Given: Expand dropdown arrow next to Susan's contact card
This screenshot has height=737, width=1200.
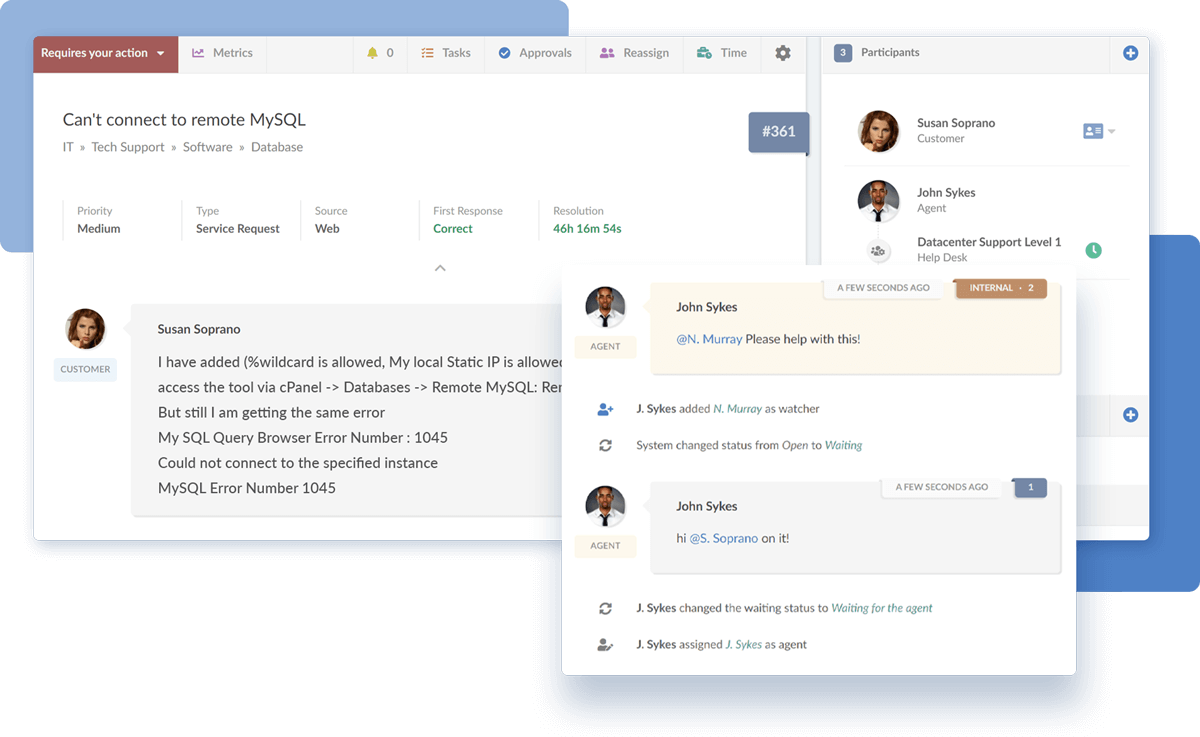Looking at the screenshot, I should click(x=1112, y=132).
